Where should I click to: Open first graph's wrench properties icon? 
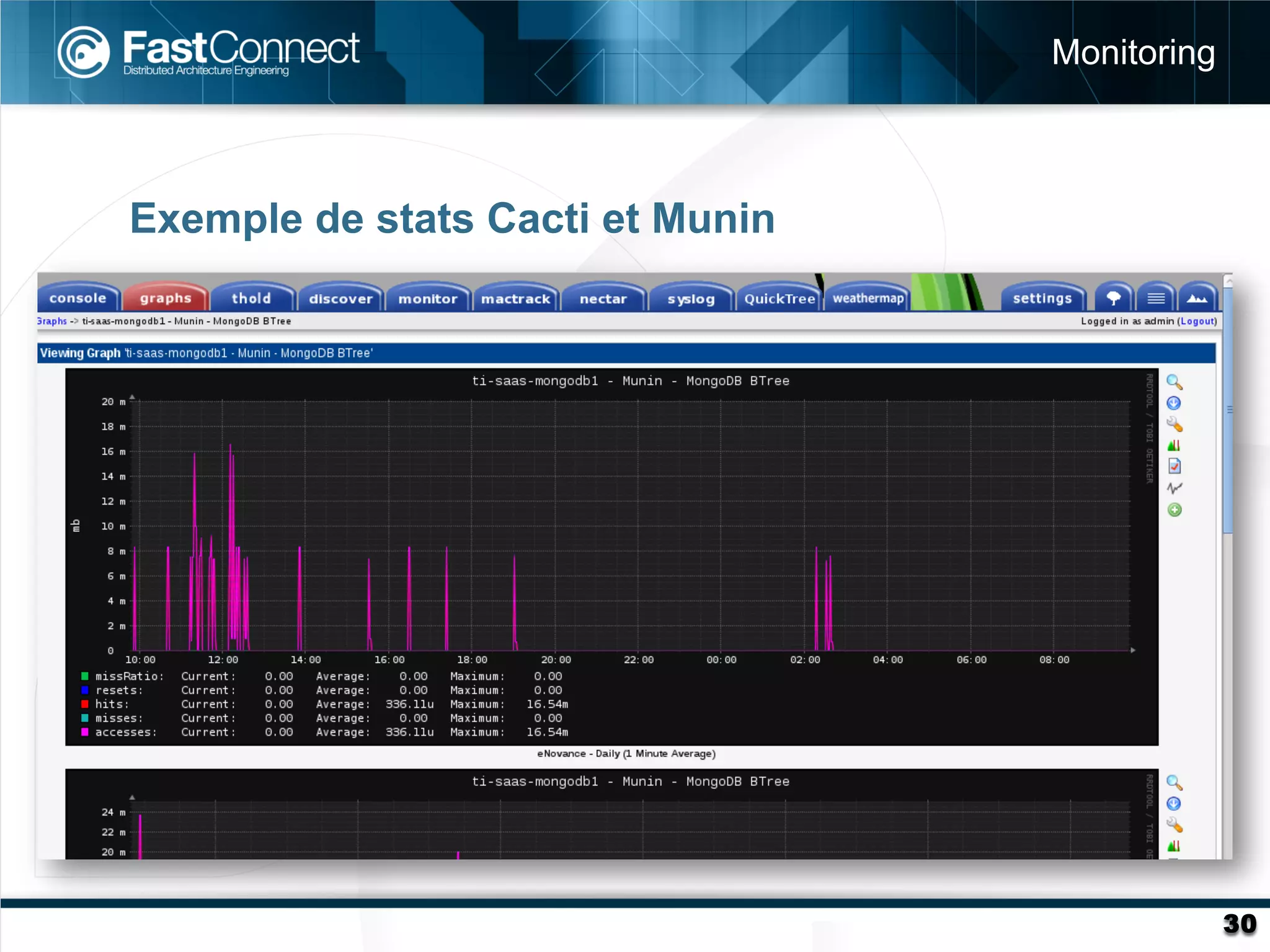pyautogui.click(x=1175, y=425)
